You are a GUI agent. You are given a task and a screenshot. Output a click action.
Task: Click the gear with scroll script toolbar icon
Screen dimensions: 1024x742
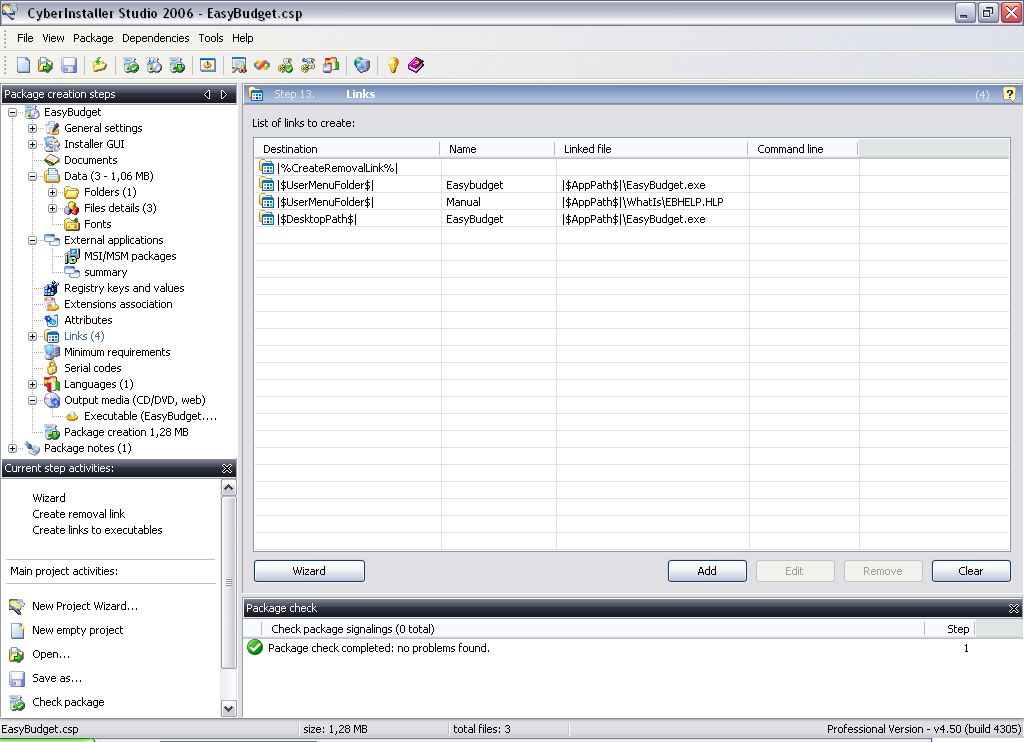[308, 65]
